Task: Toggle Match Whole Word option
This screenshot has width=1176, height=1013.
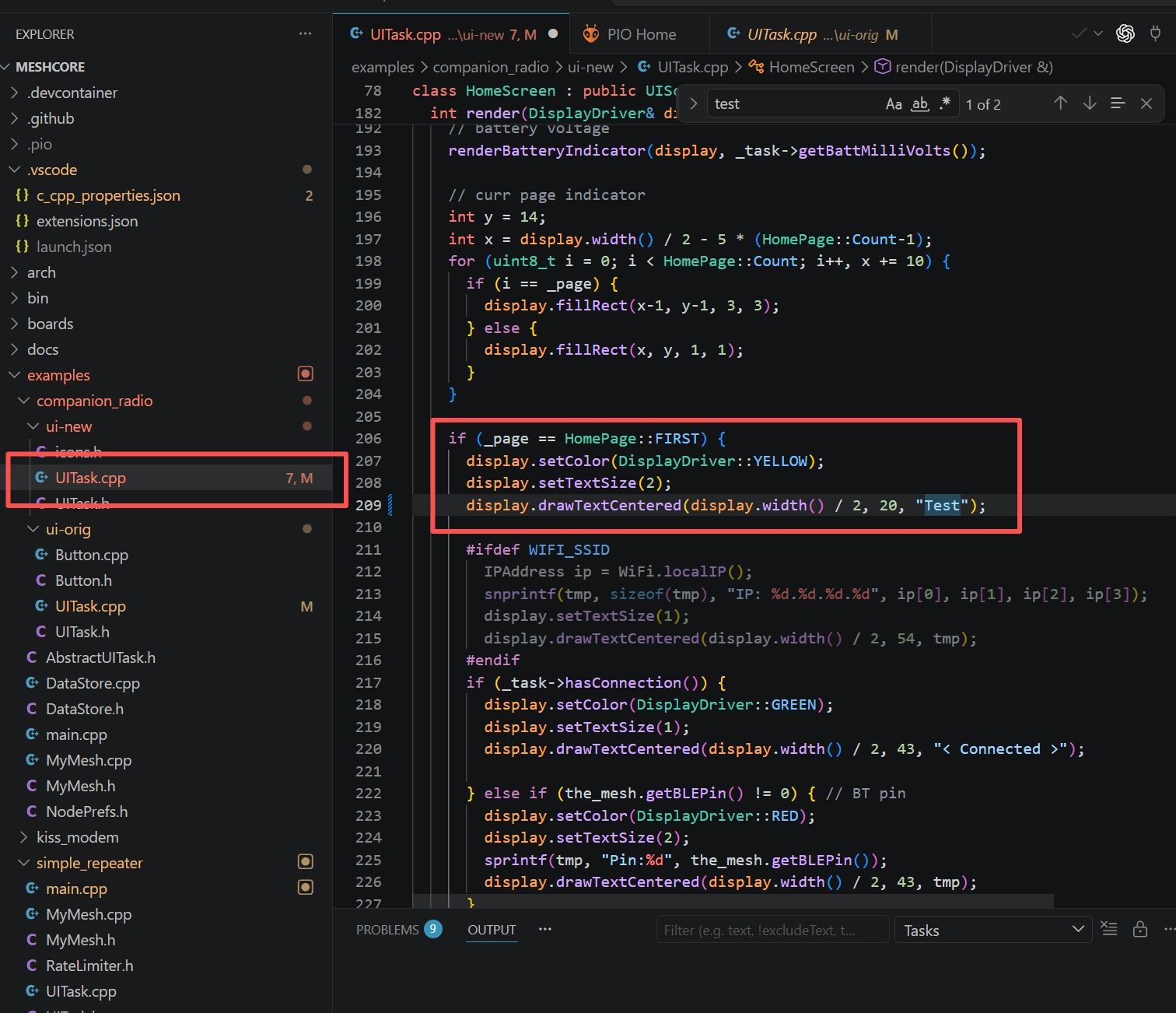Action: pyautogui.click(x=920, y=104)
